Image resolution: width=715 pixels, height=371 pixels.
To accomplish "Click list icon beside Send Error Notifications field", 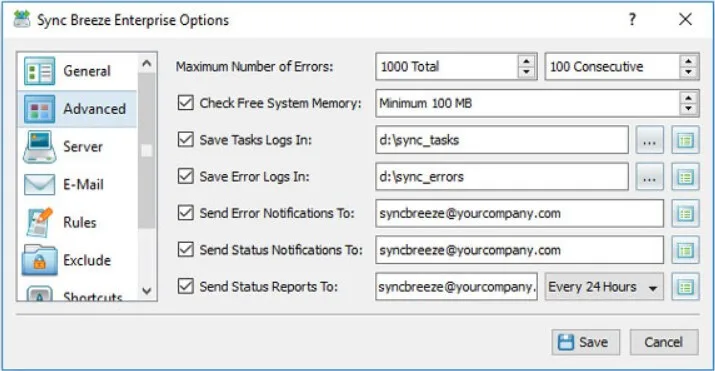I will (685, 213).
